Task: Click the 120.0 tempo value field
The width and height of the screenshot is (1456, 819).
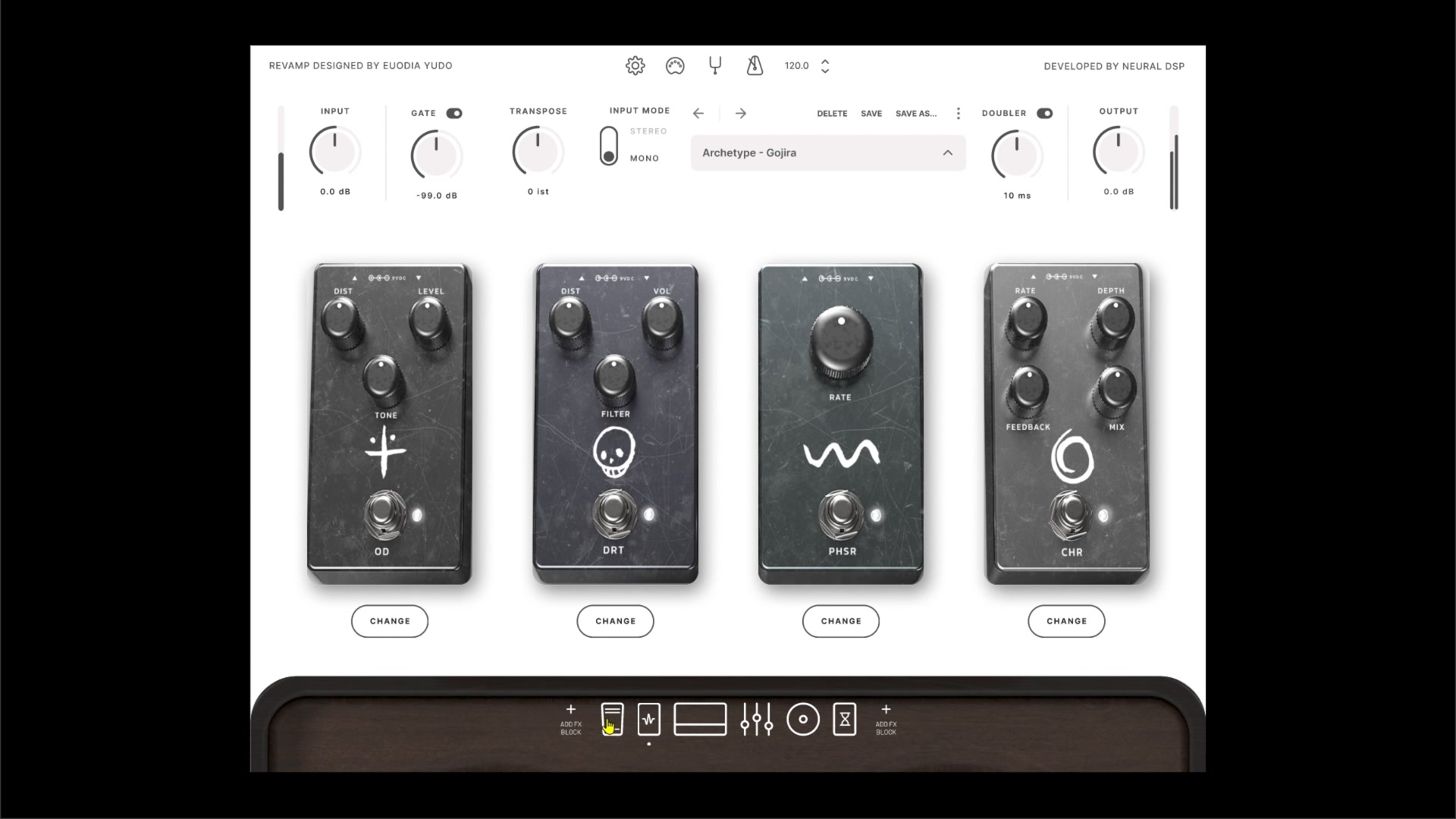Action: click(x=797, y=66)
